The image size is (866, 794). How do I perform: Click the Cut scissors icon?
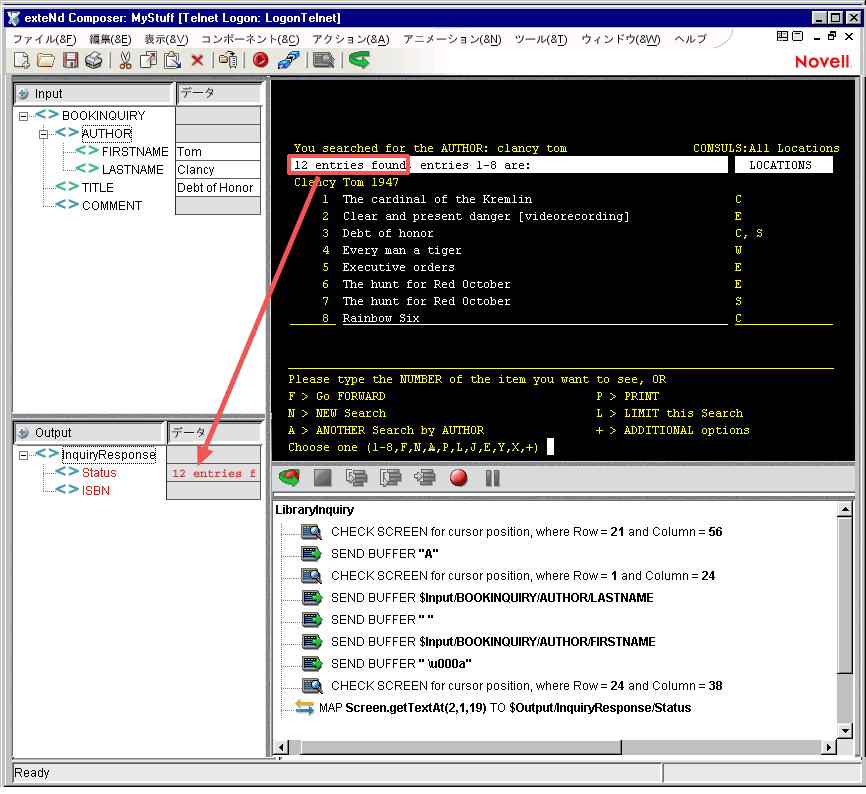point(125,60)
